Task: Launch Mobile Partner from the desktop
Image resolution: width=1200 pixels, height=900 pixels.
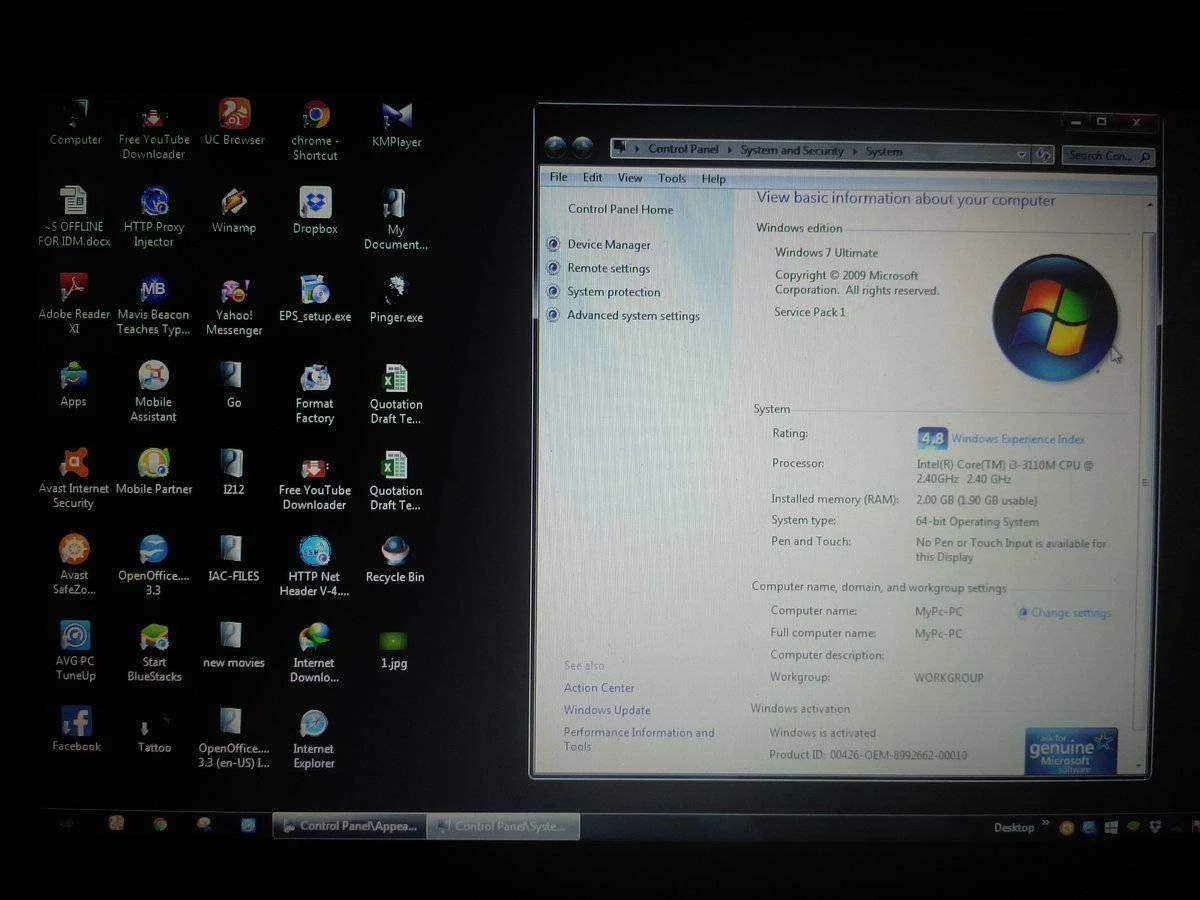Action: (154, 471)
